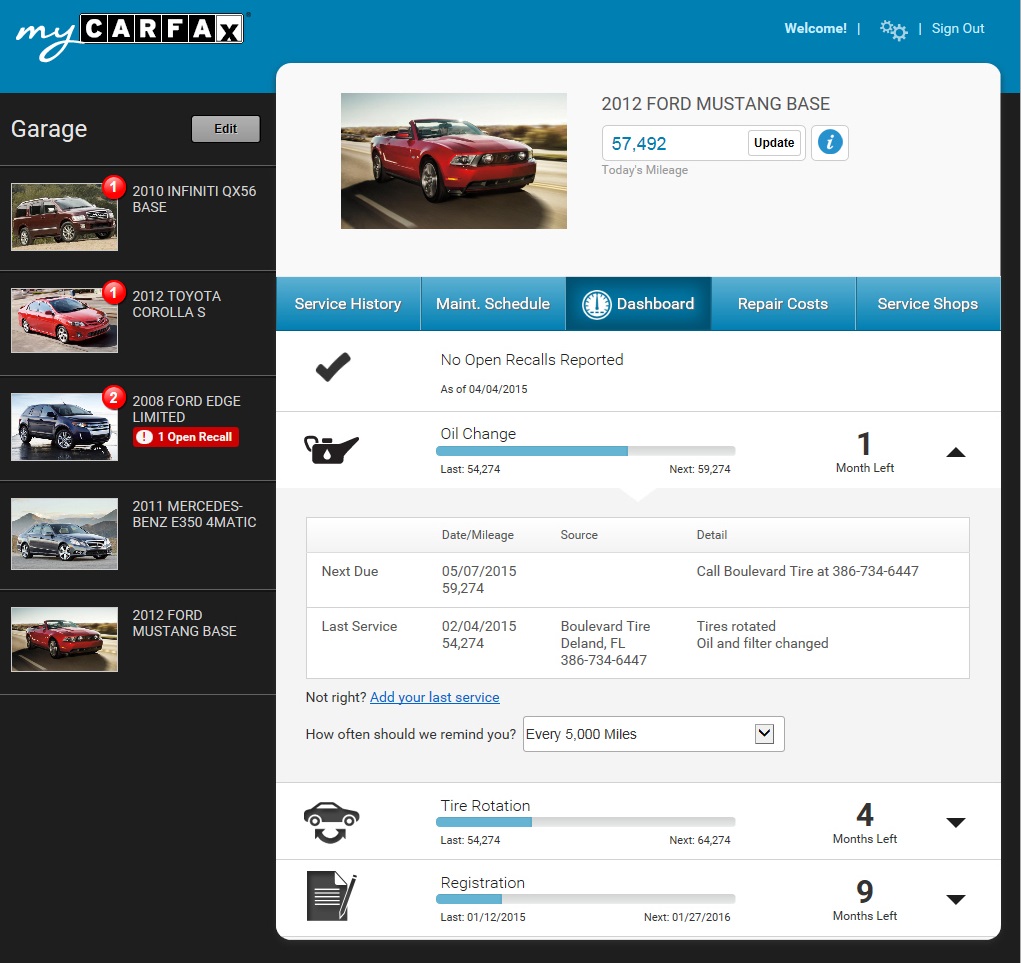Click the registration document icon
The width and height of the screenshot is (1021, 963).
pyautogui.click(x=331, y=895)
